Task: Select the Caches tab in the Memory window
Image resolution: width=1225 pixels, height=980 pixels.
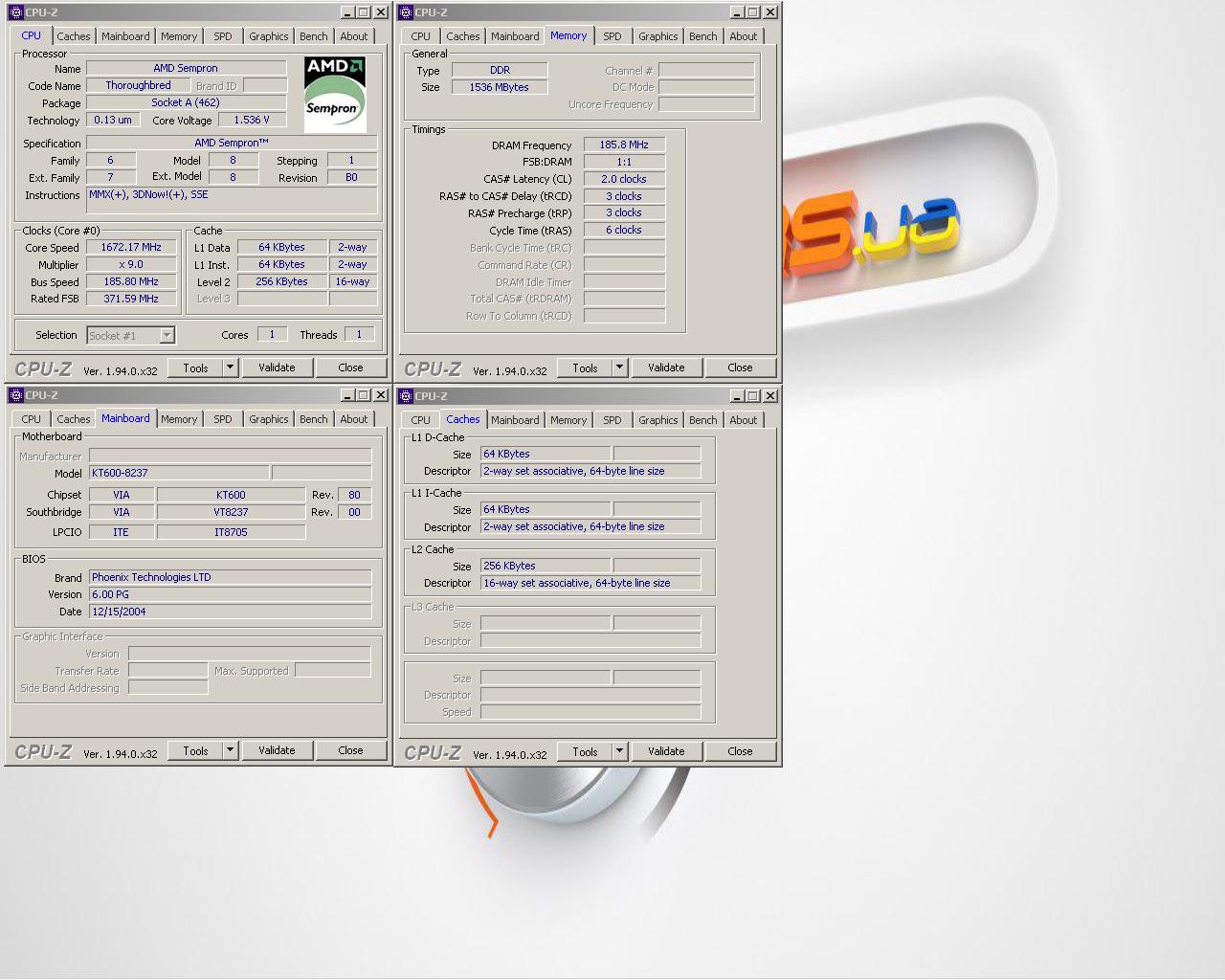Action: point(462,36)
